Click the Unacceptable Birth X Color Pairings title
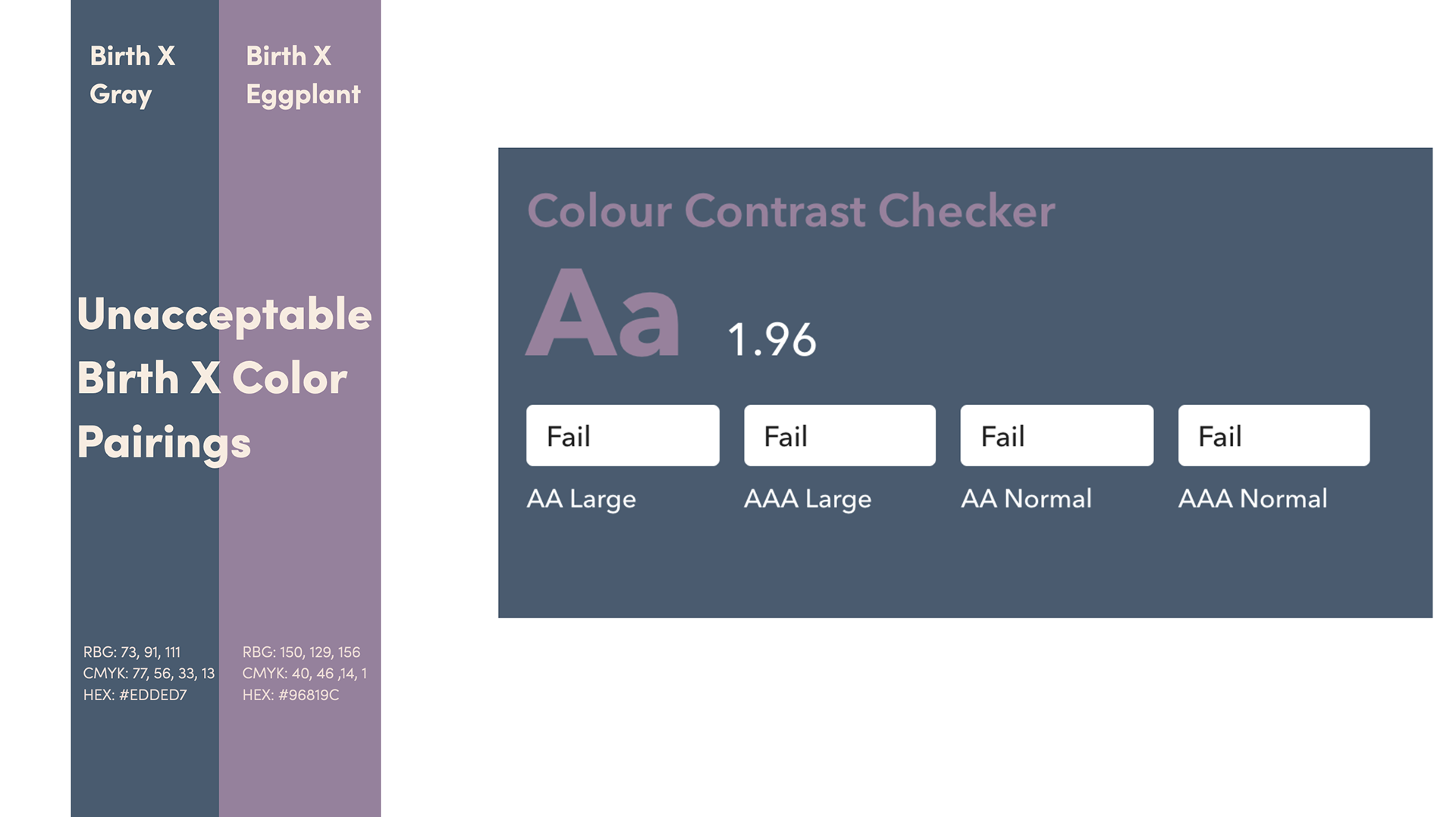 (x=224, y=379)
